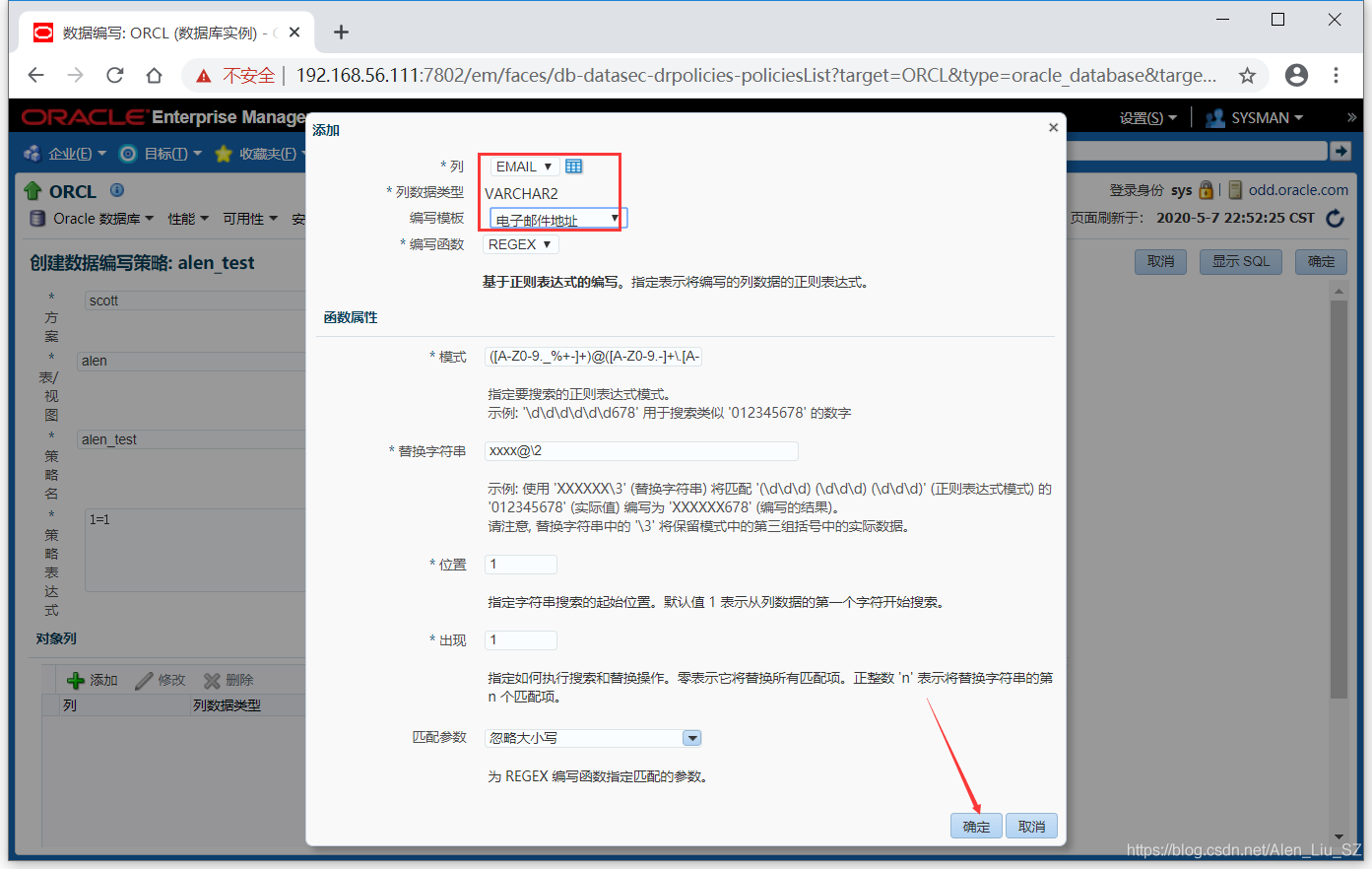Click the 出现 input field
Image resolution: width=1372 pixels, height=869 pixels.
tap(521, 640)
